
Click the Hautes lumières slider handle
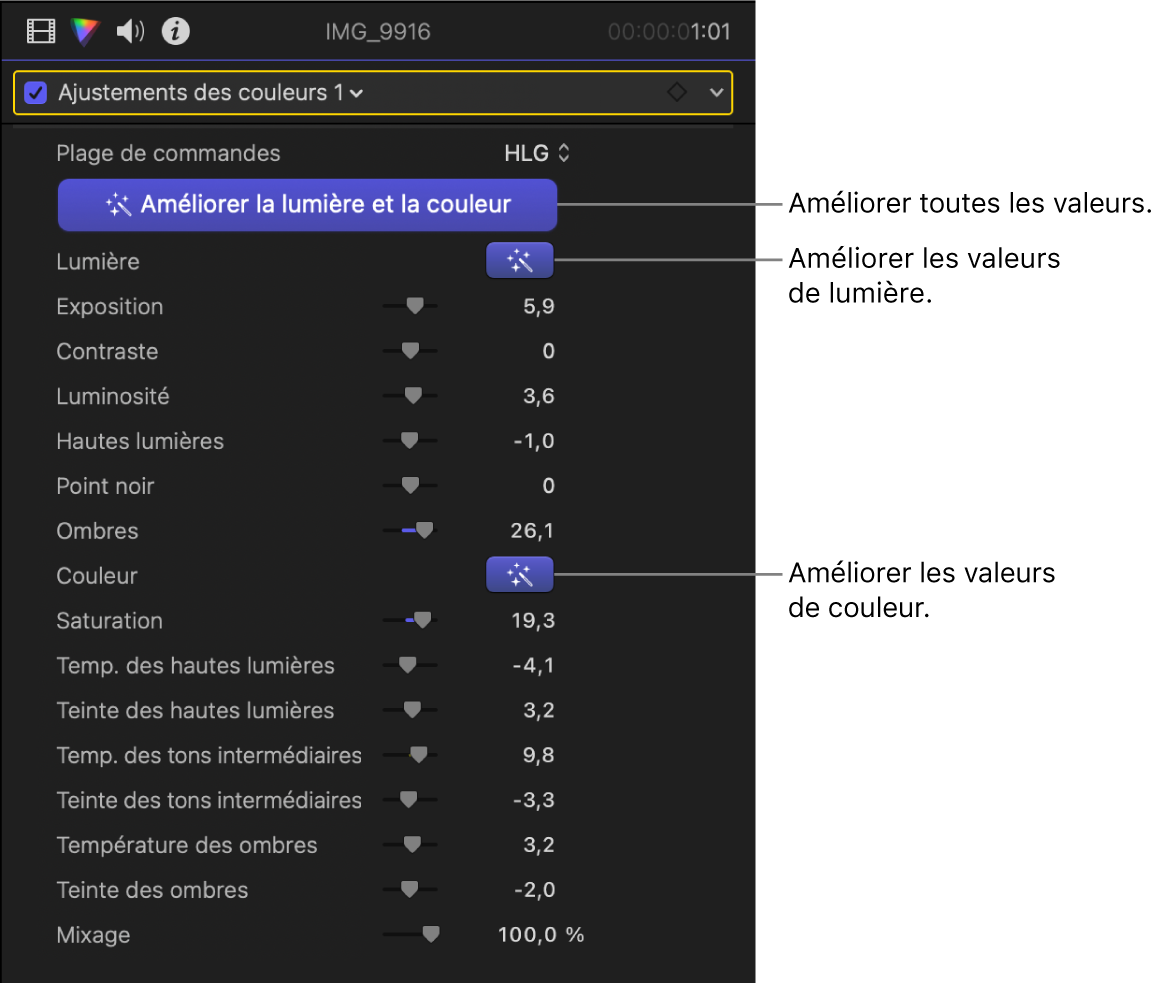(408, 441)
